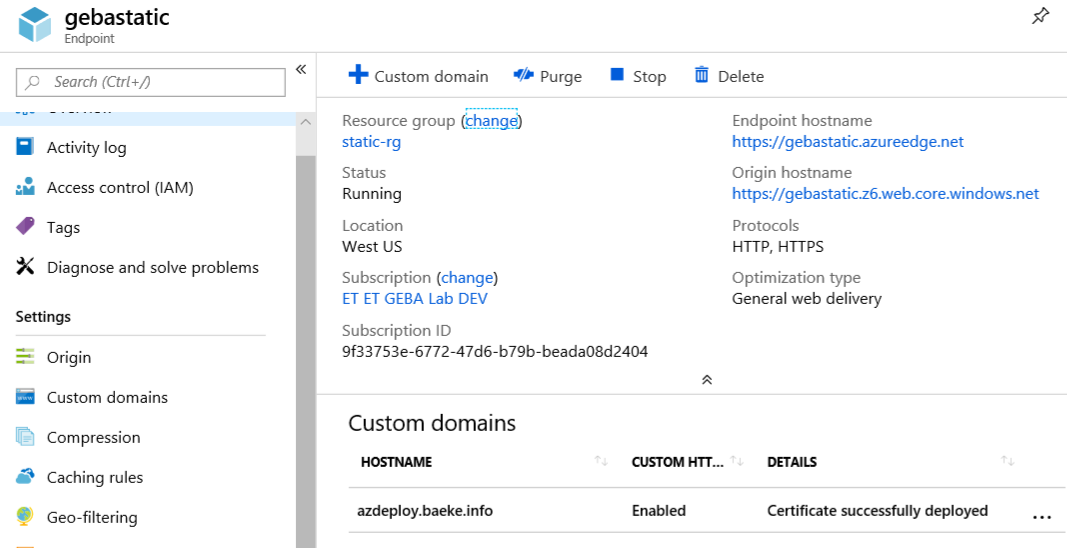Collapse the essentials section with up chevron

[x=706, y=380]
